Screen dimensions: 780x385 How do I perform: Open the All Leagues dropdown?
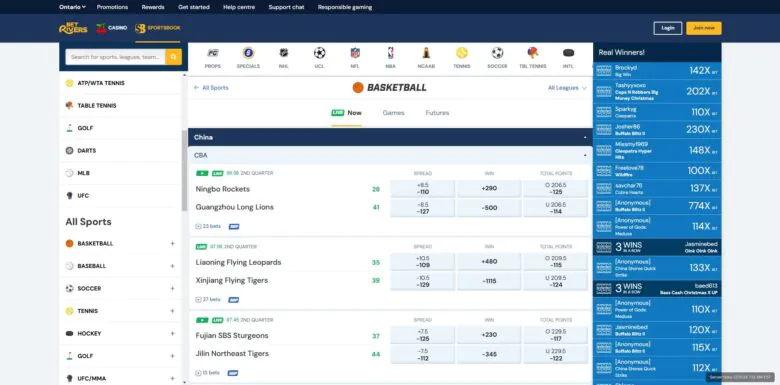[567, 88]
